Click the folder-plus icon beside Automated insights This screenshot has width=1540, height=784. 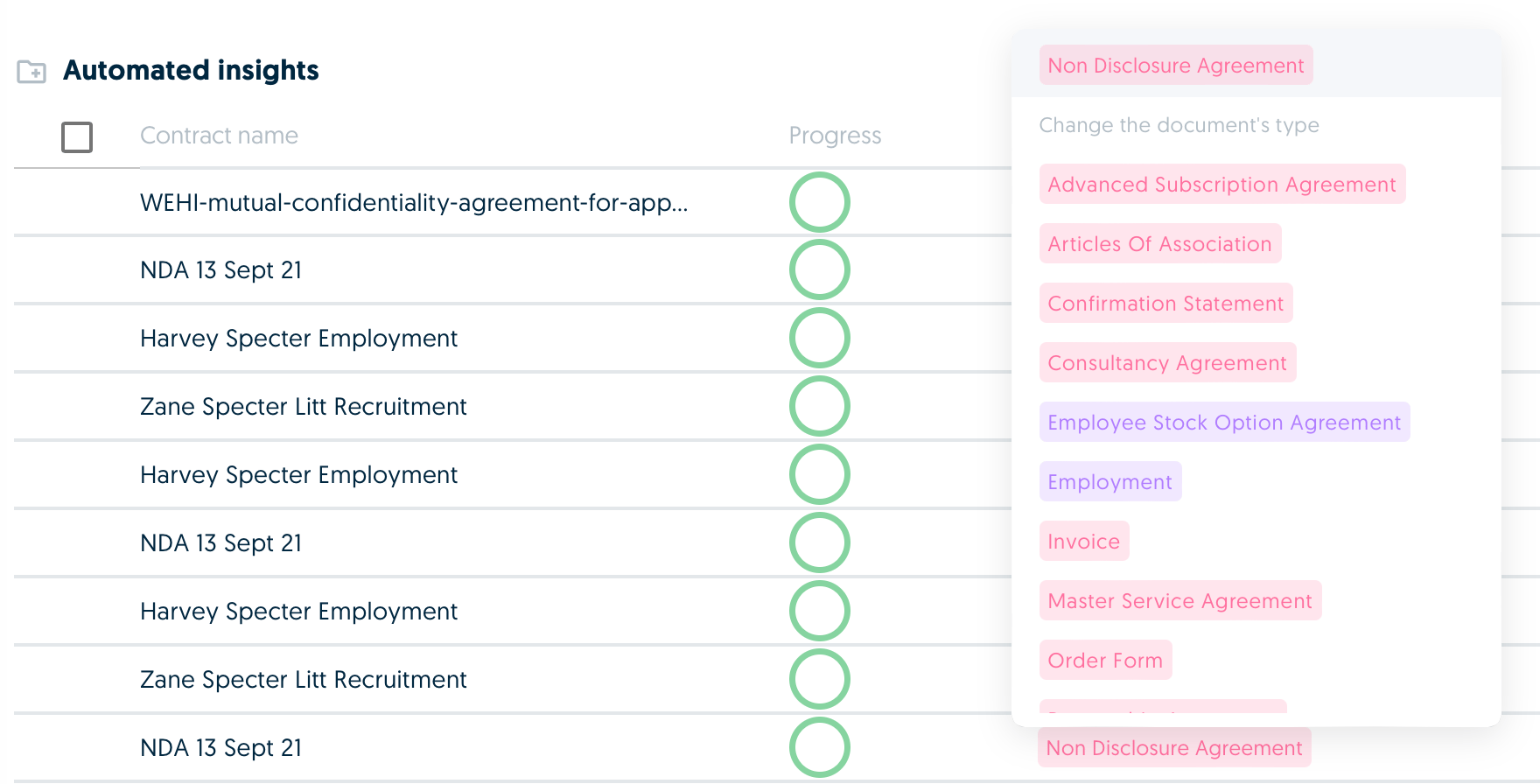click(31, 71)
